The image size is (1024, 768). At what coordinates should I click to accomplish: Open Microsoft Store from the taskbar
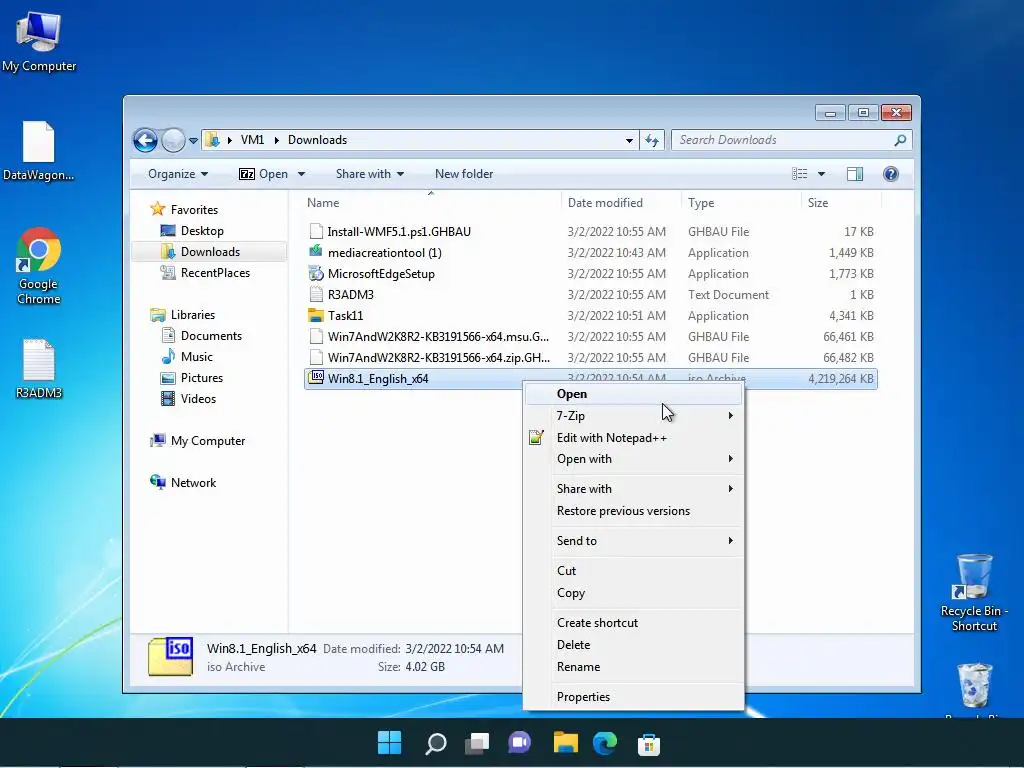tap(648, 744)
